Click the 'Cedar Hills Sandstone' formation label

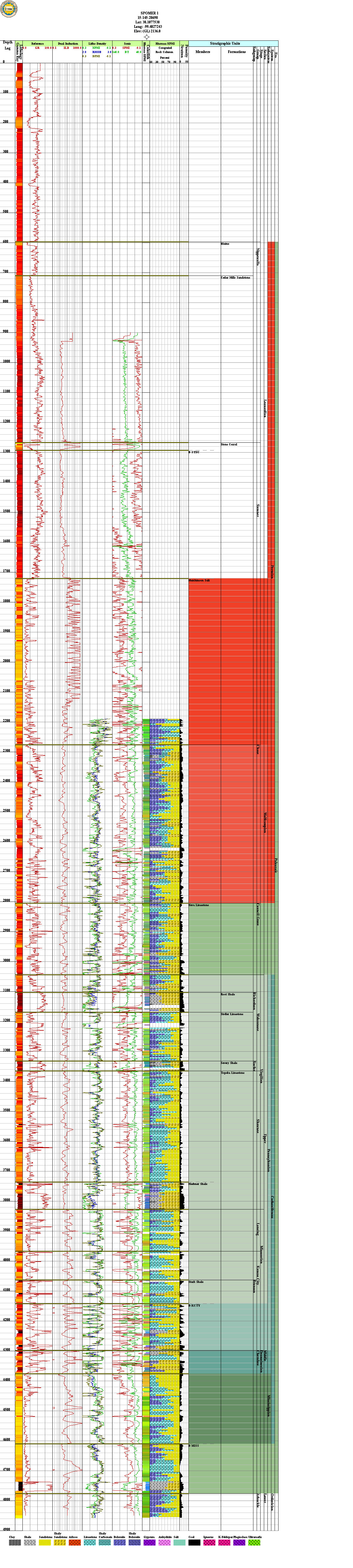point(236,278)
